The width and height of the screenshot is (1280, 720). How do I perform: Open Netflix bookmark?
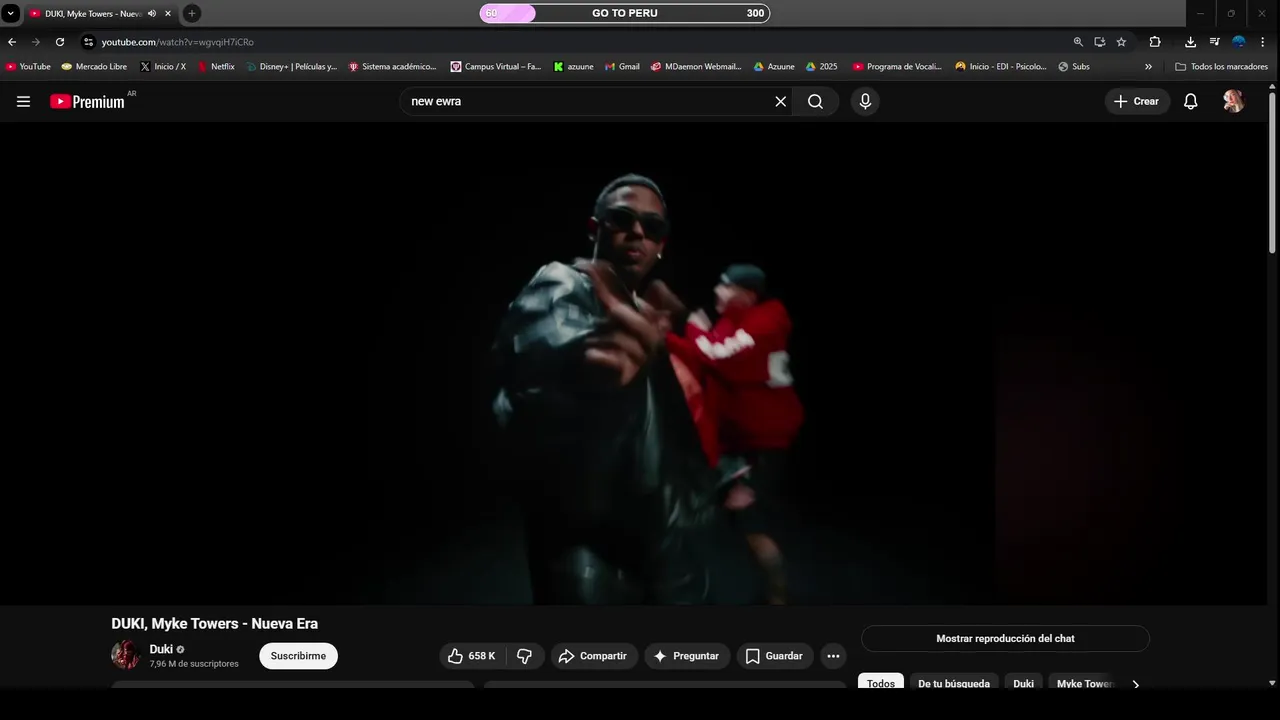216,67
